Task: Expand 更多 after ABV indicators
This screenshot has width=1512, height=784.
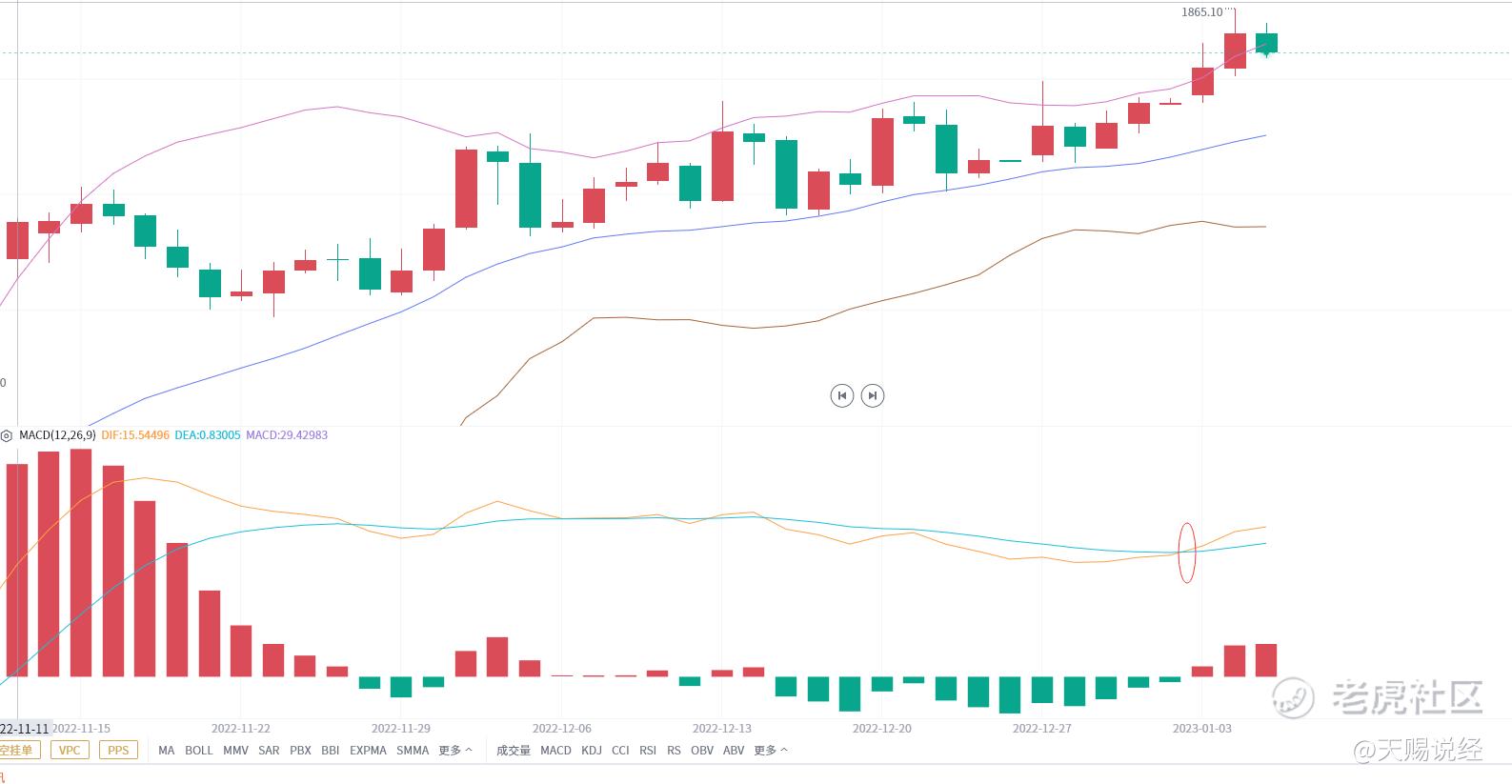Action: [770, 751]
